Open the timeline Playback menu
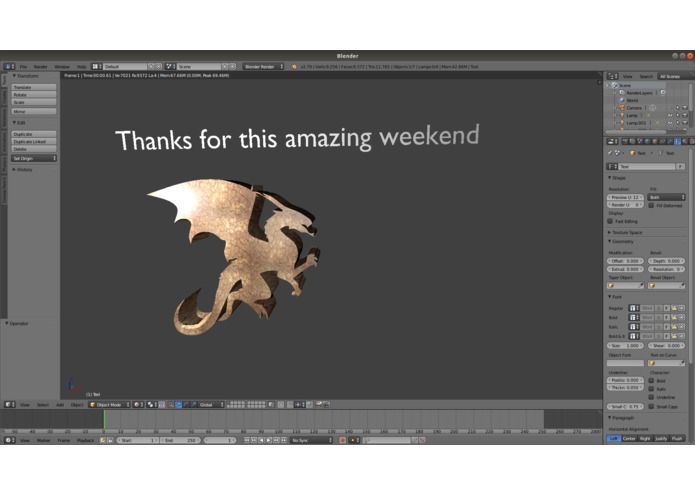 (x=85, y=440)
